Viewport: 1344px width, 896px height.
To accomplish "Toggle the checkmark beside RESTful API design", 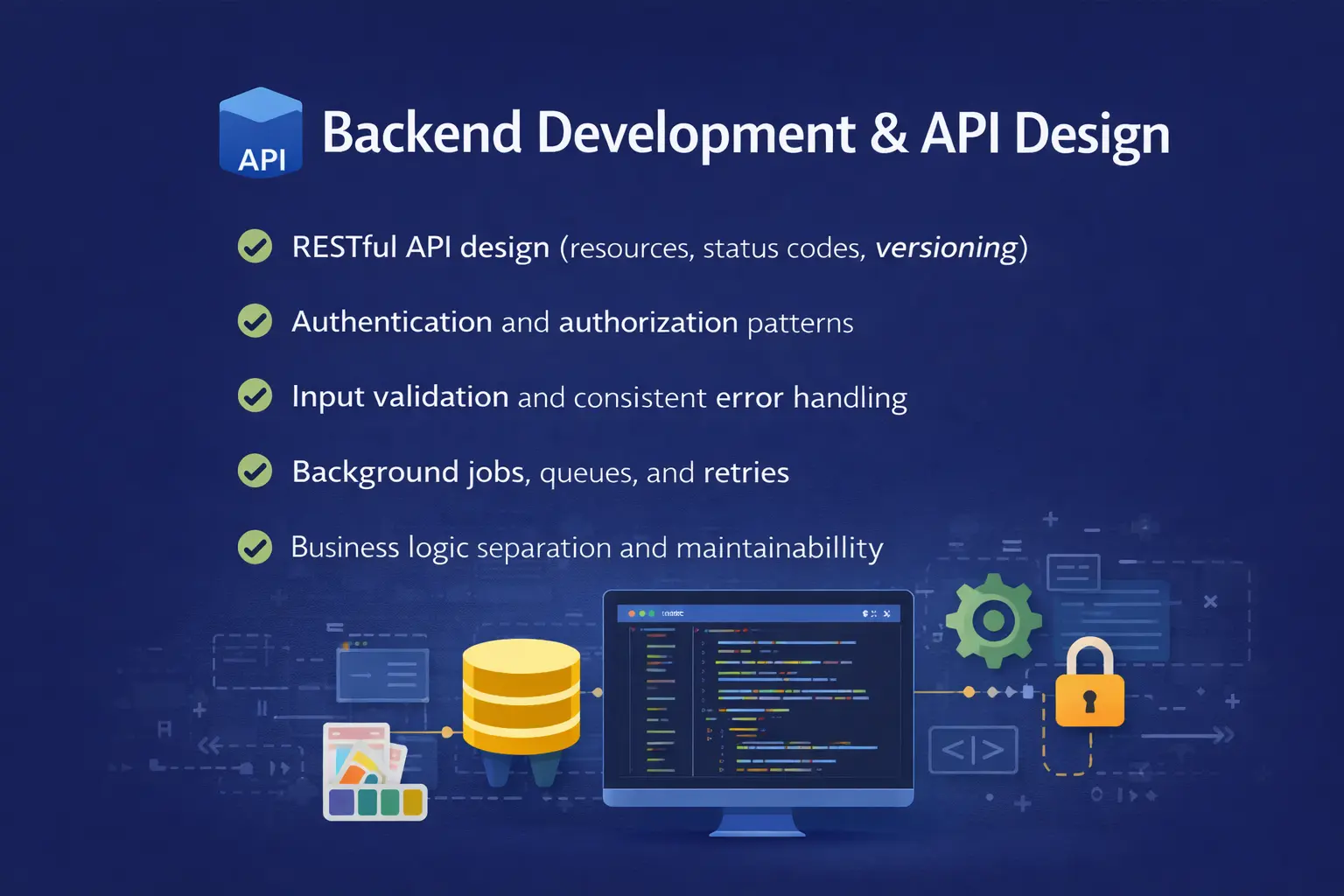I will click(254, 247).
